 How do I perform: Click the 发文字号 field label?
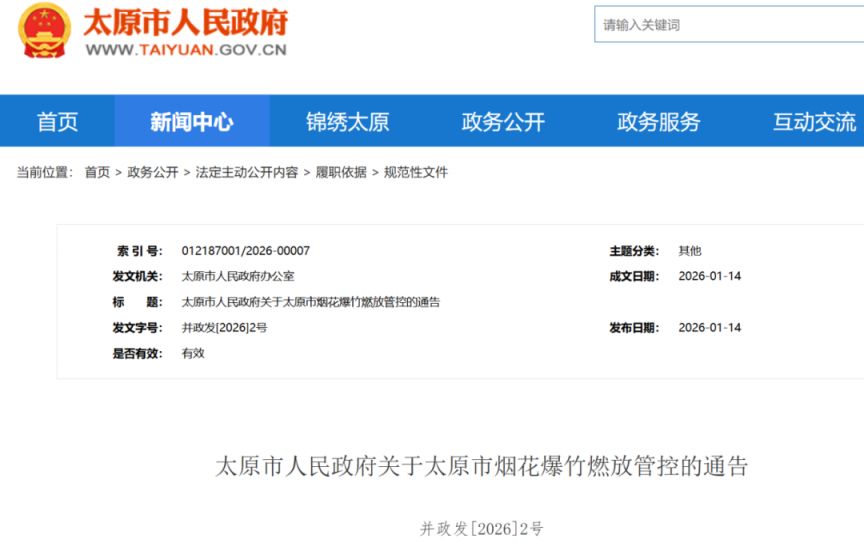click(137, 327)
